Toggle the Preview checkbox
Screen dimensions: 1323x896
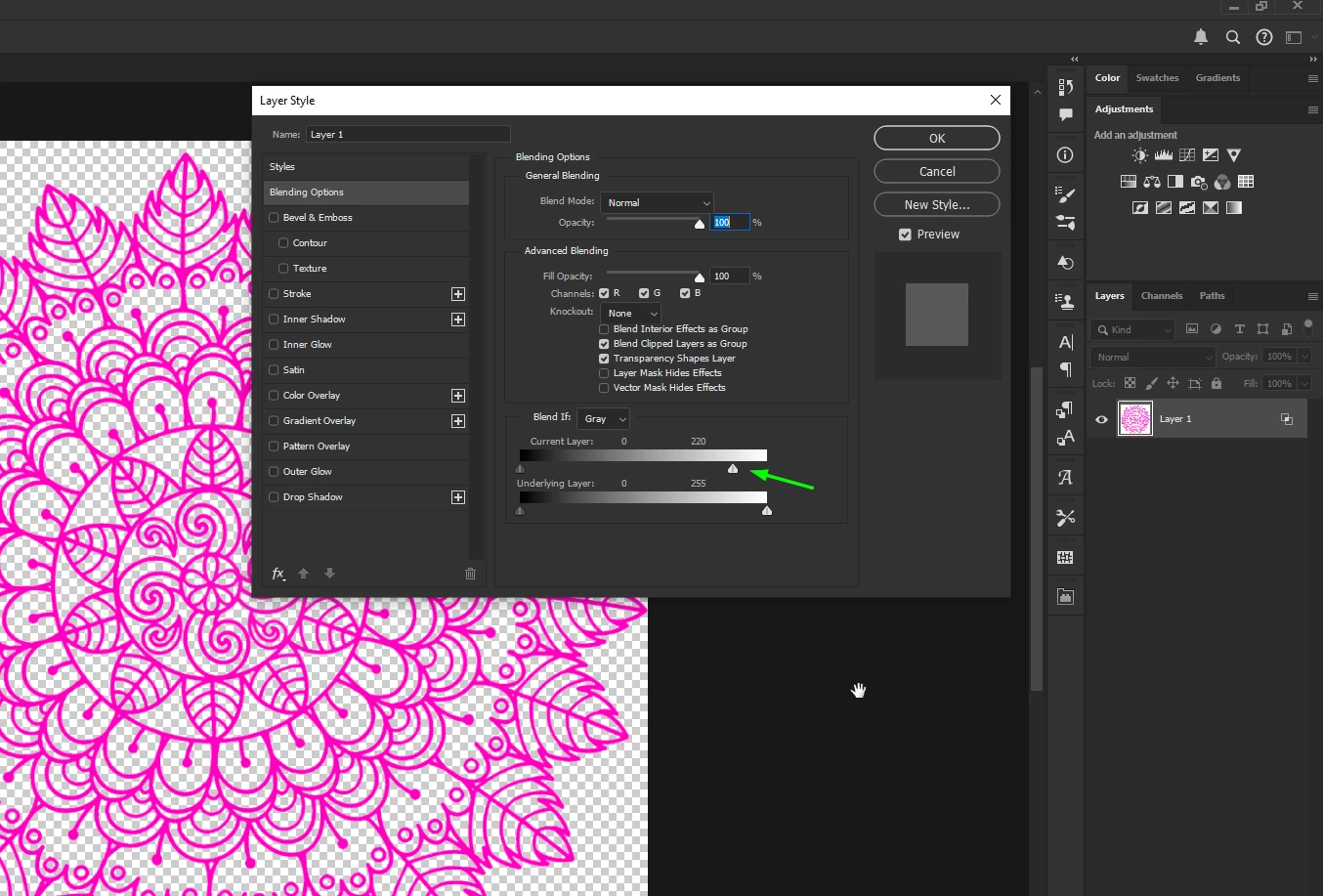pos(905,235)
